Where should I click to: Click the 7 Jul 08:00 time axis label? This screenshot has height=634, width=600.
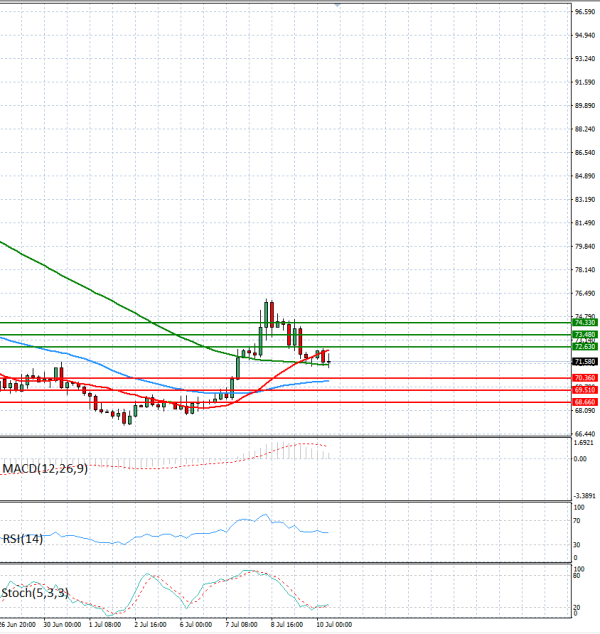[x=242, y=625]
